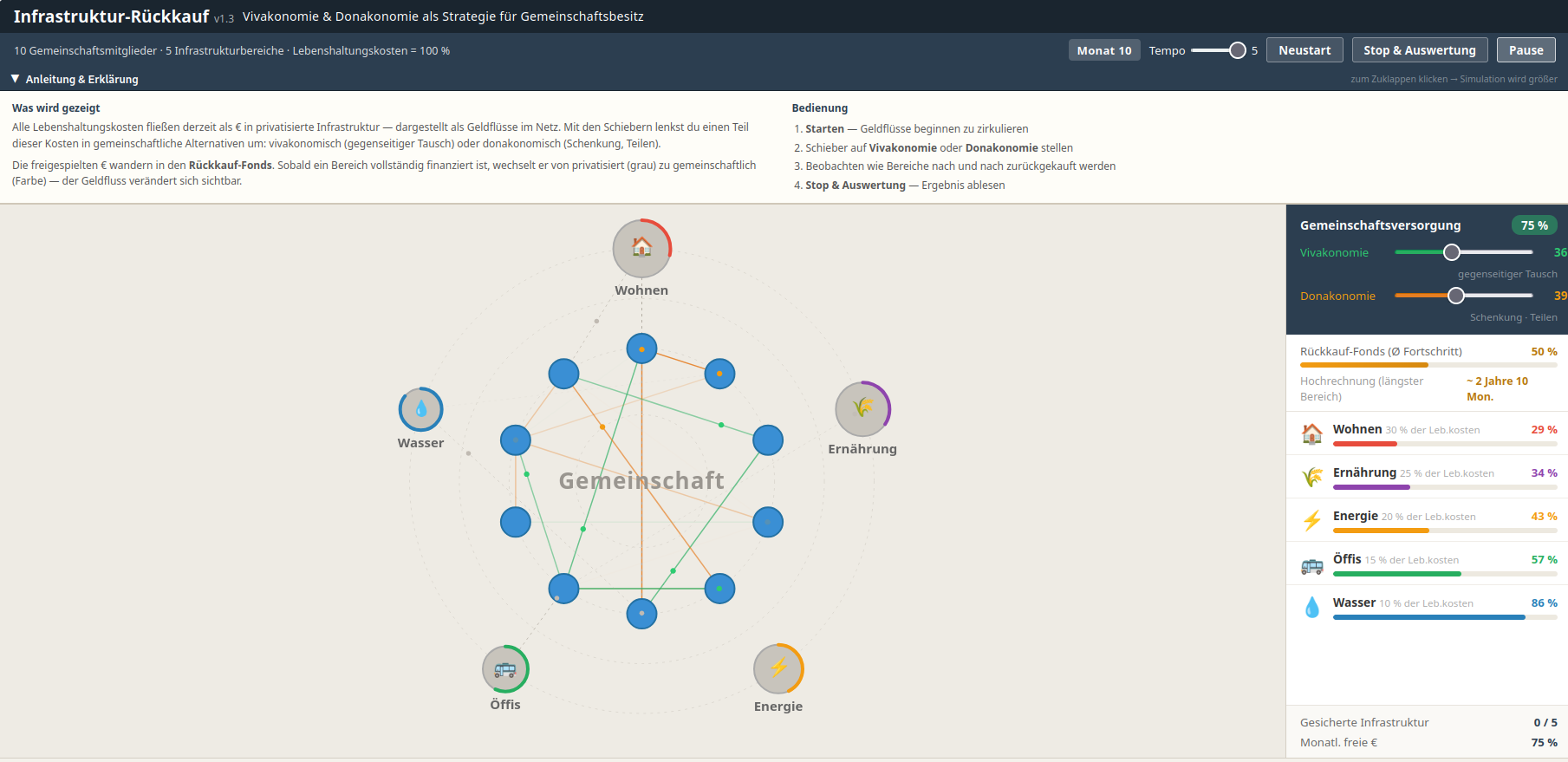This screenshot has height=762, width=1568.
Task: Select the Öffis bus node
Action: tap(505, 668)
